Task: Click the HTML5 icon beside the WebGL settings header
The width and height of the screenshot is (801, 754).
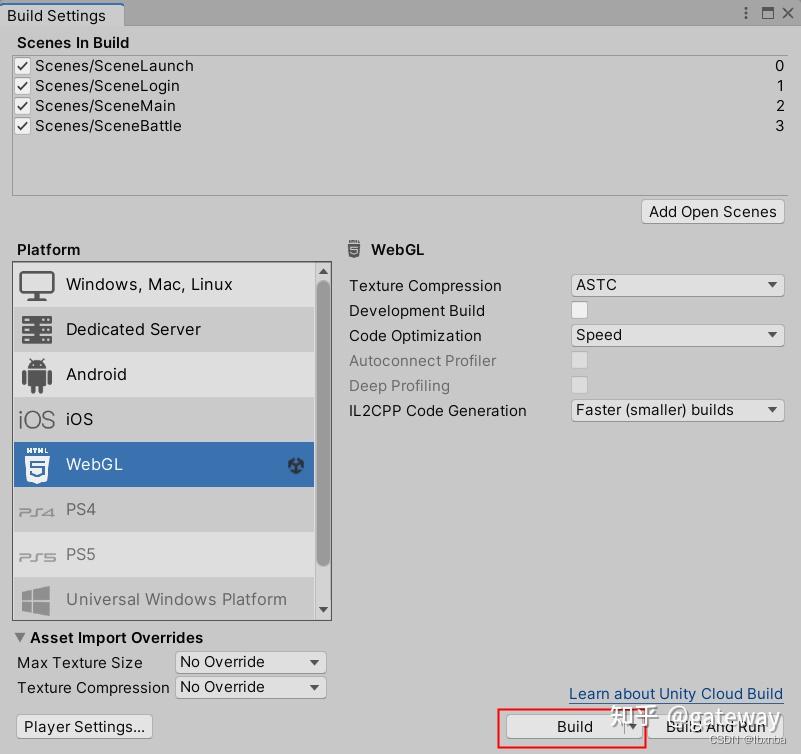Action: pos(354,249)
